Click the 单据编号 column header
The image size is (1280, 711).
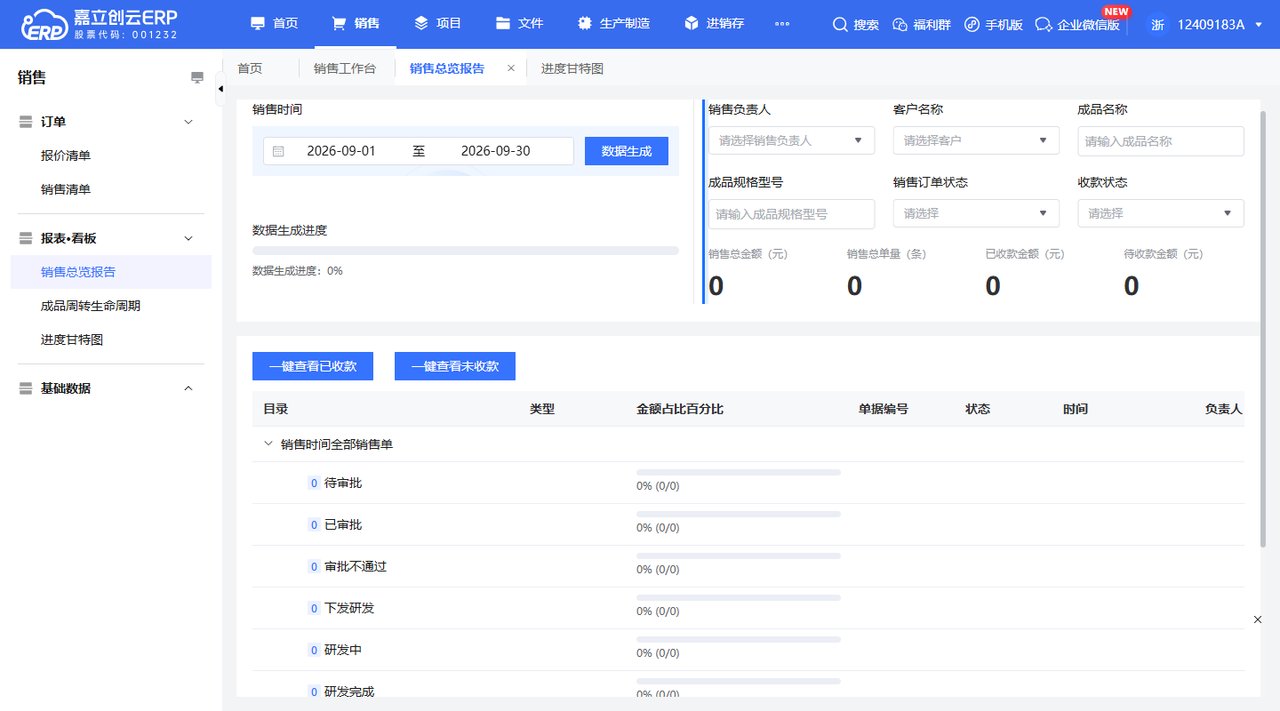tap(883, 409)
